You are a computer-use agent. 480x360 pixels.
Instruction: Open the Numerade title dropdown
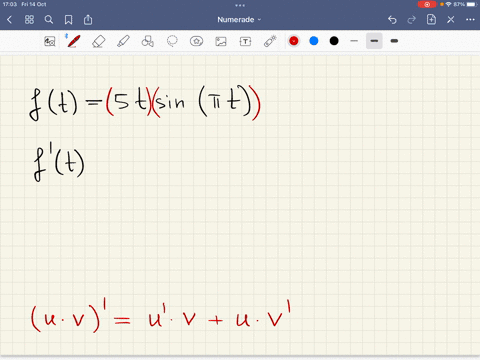(x=239, y=20)
